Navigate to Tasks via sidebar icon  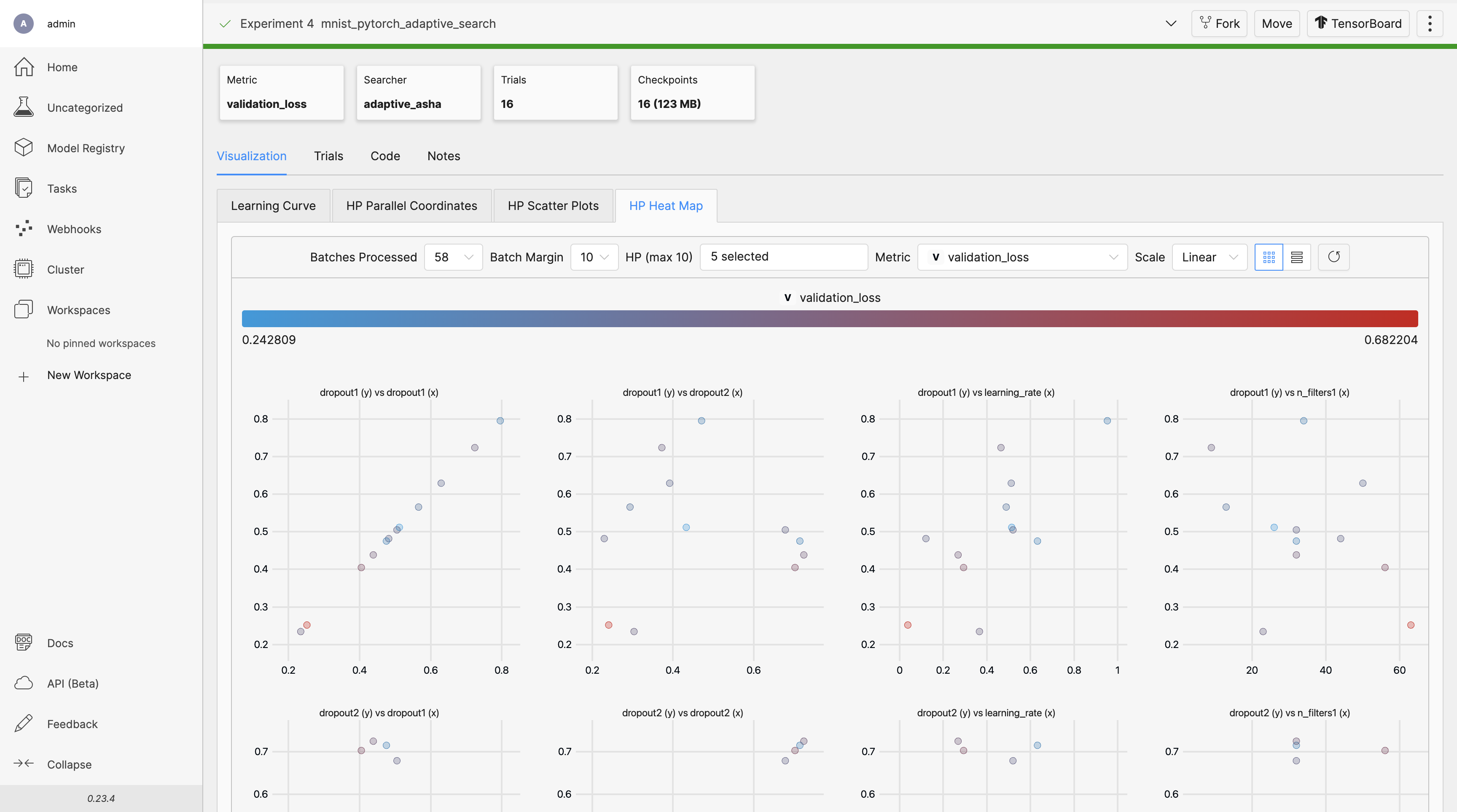23,188
